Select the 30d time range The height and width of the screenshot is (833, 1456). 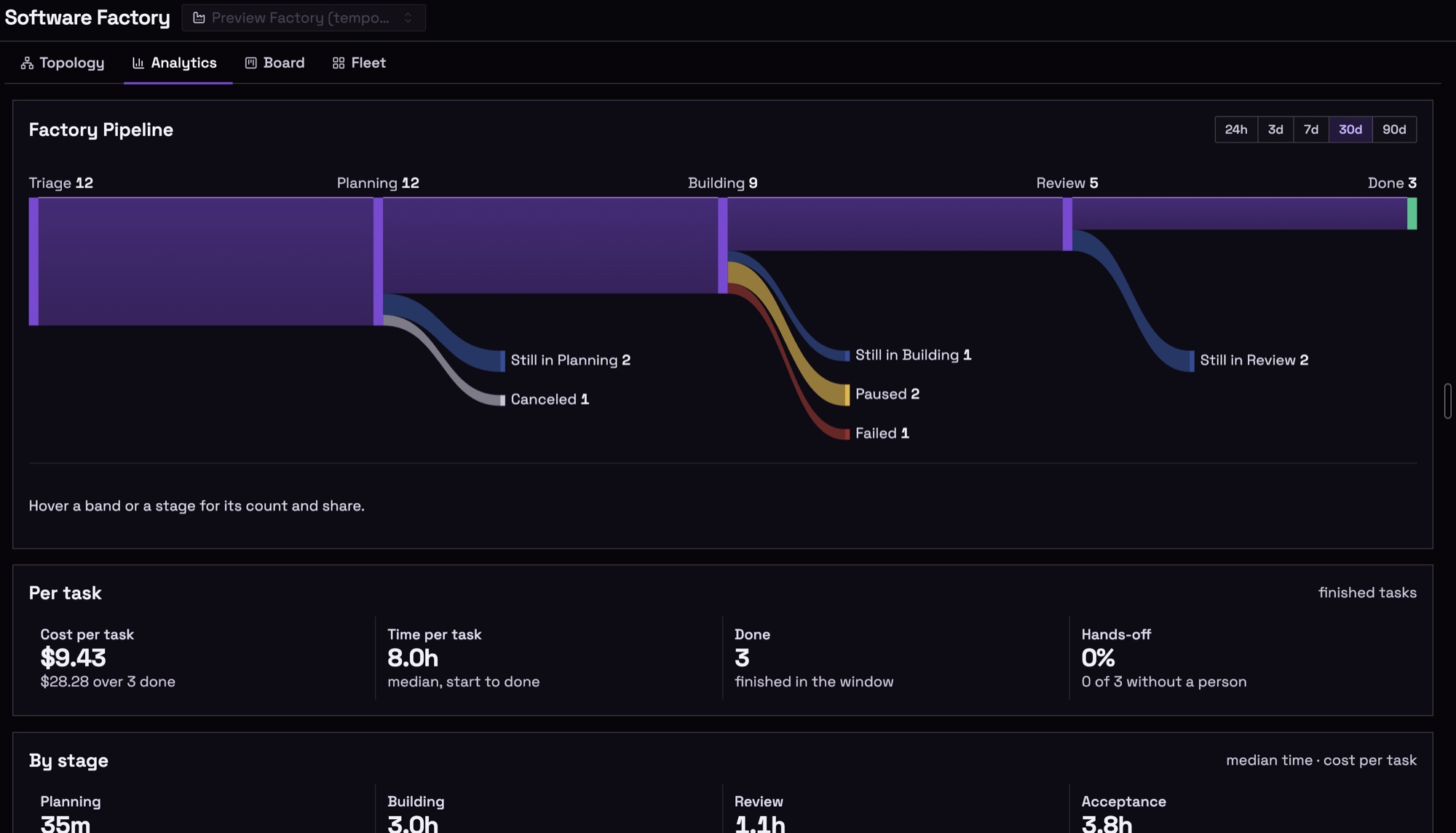click(1350, 130)
